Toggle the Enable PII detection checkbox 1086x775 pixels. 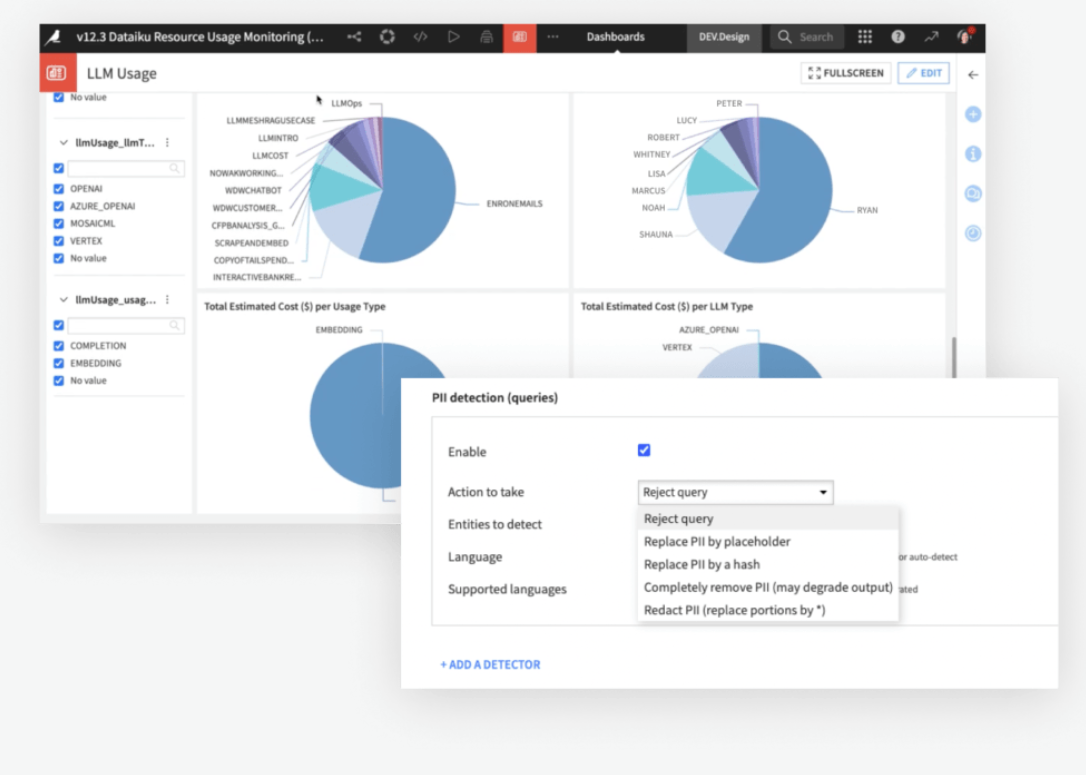(644, 450)
